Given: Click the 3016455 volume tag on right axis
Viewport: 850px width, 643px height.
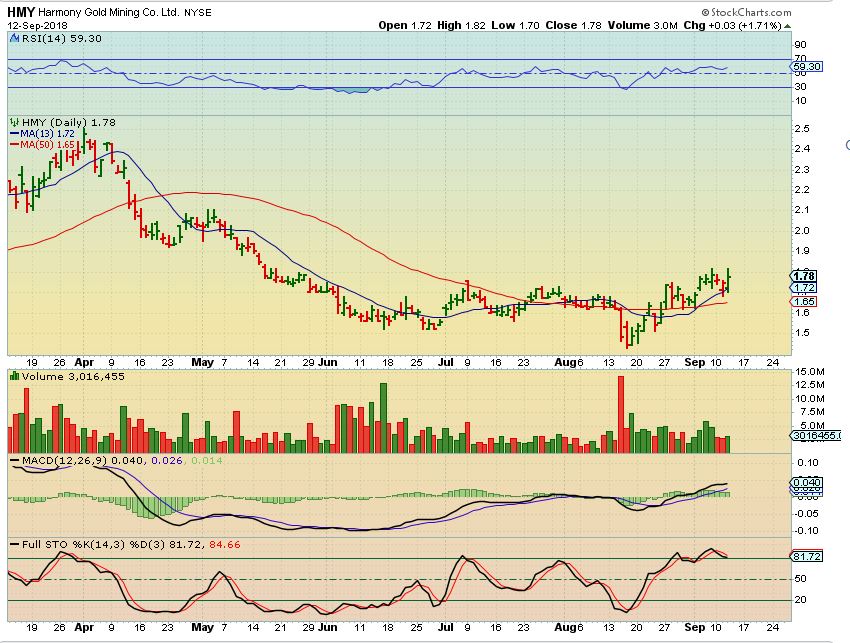Looking at the screenshot, I should click(x=816, y=435).
